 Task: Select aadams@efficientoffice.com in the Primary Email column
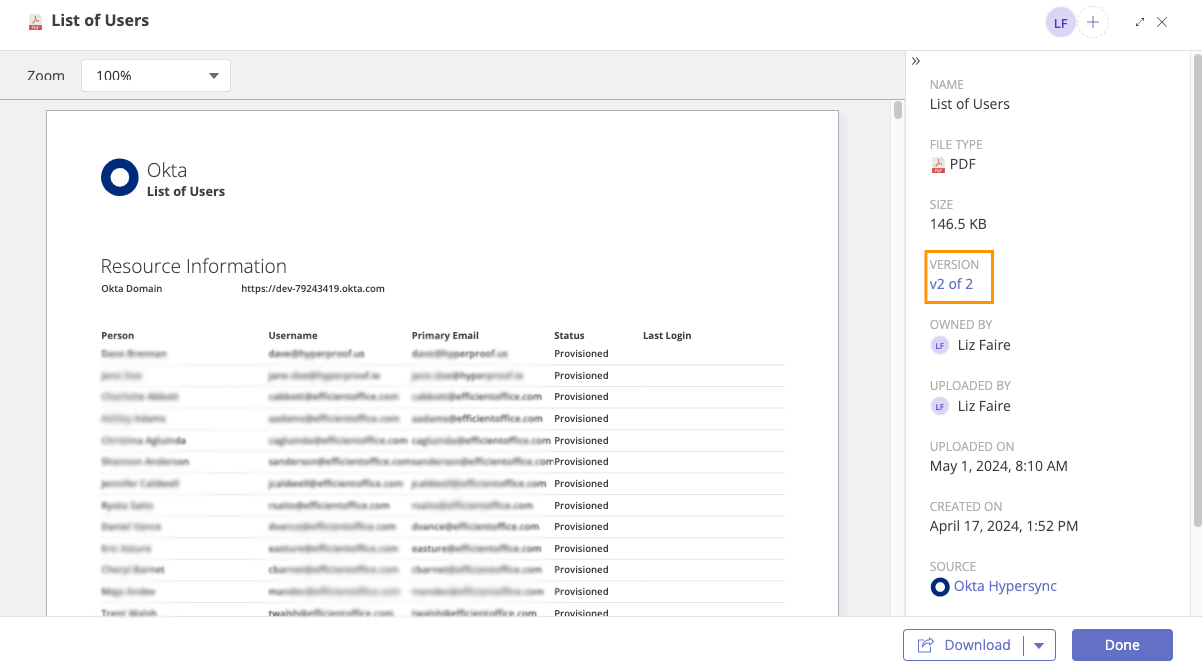click(x=477, y=419)
